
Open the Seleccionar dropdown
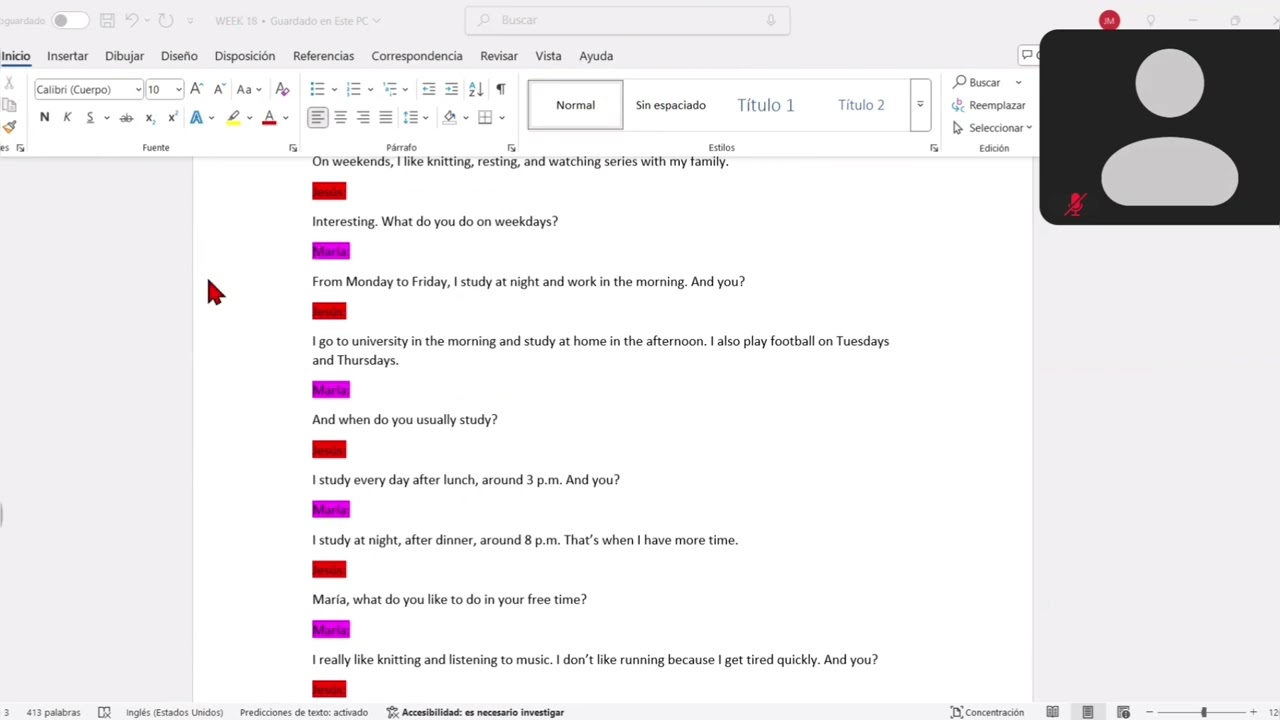[x=991, y=128]
